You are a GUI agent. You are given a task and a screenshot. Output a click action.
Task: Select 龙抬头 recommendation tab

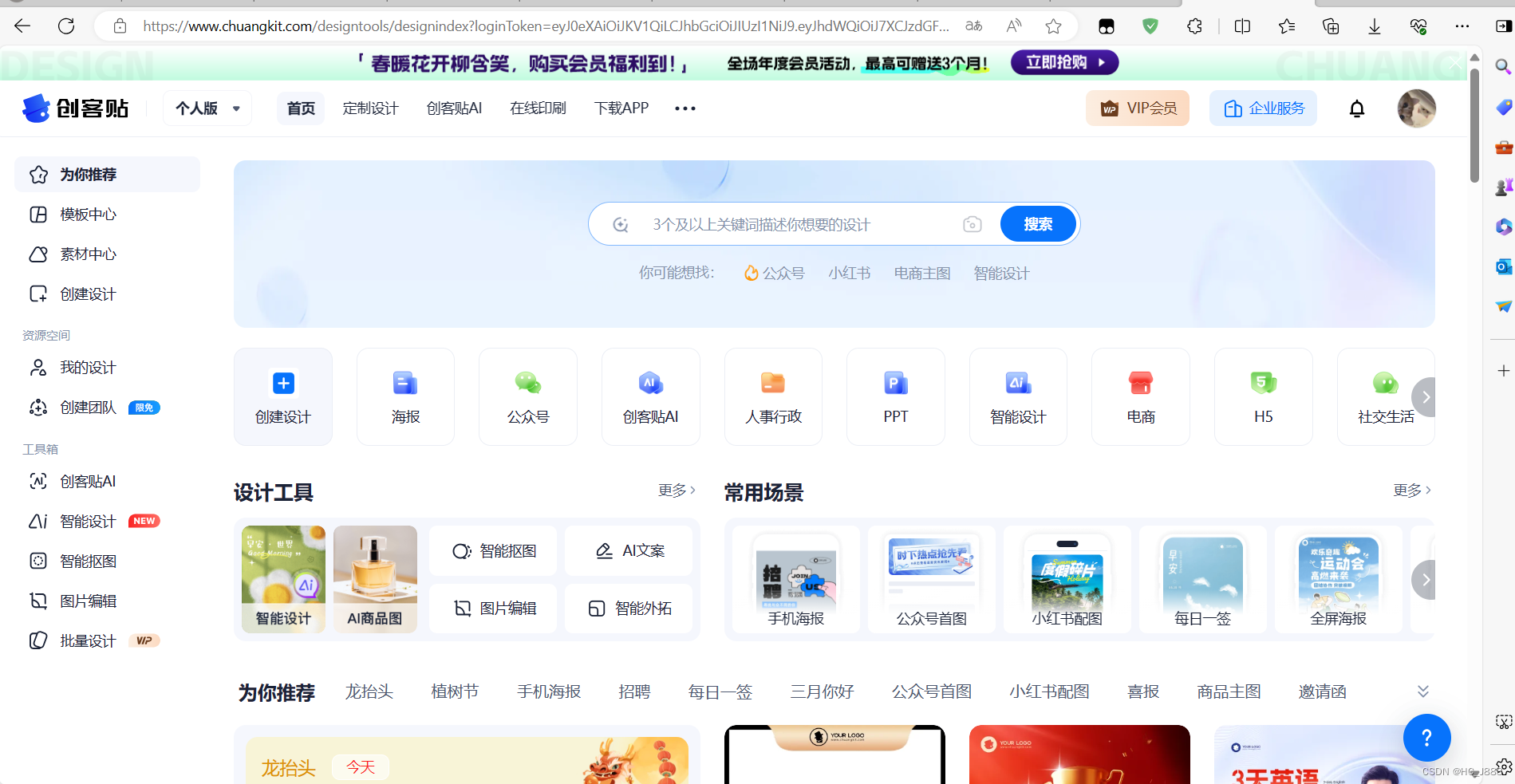pos(369,691)
